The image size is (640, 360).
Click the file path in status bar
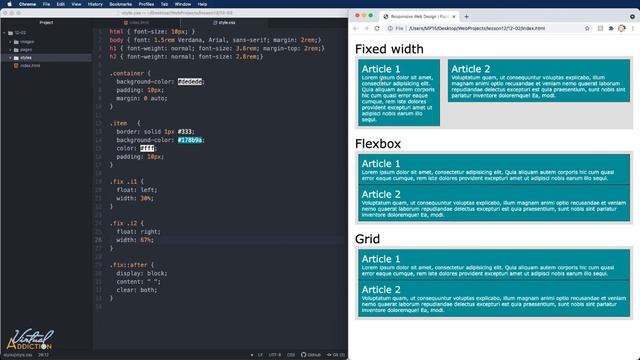pyautogui.click(x=18, y=355)
